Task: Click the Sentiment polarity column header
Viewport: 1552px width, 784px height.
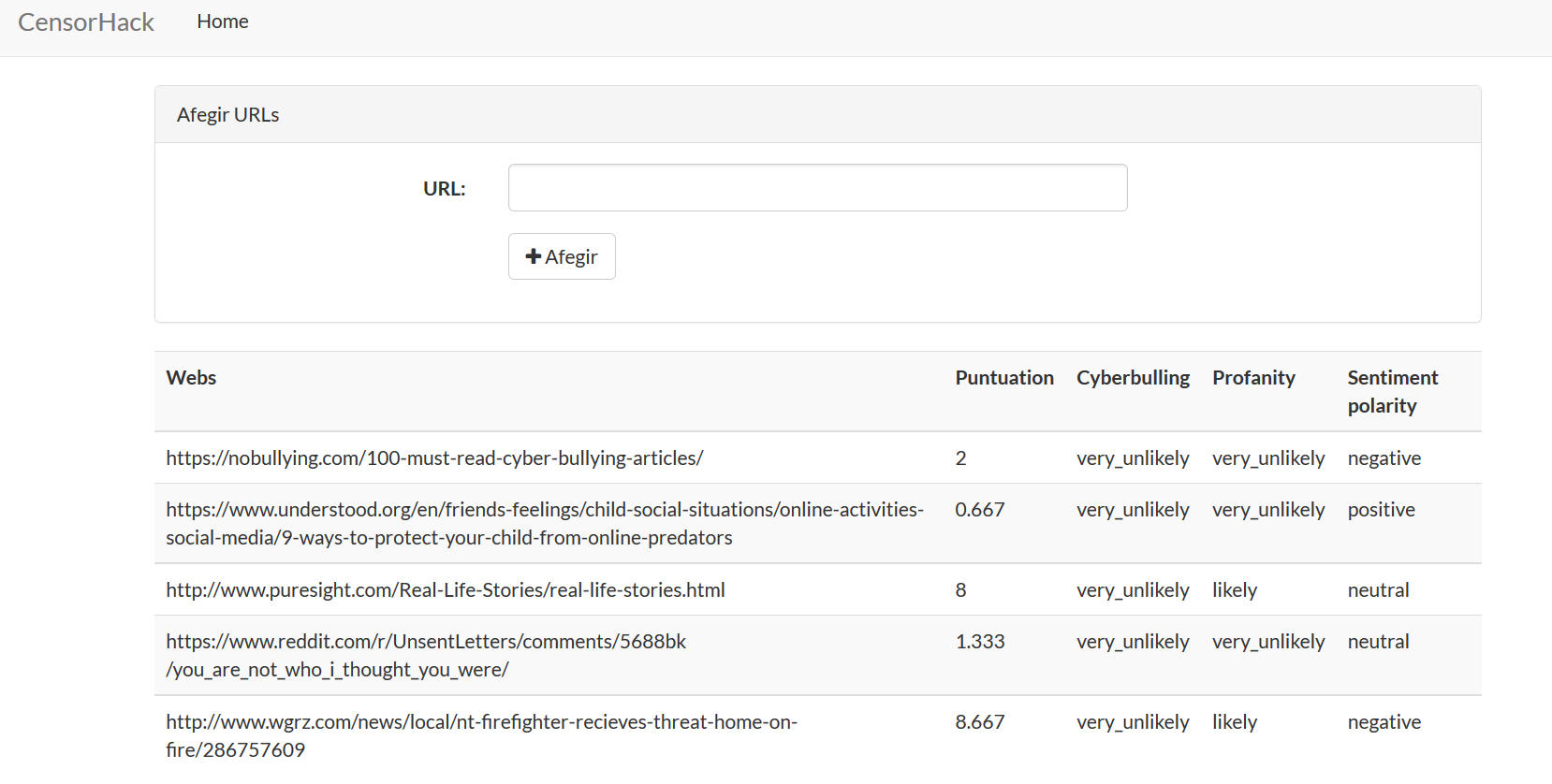Action: click(x=1392, y=391)
